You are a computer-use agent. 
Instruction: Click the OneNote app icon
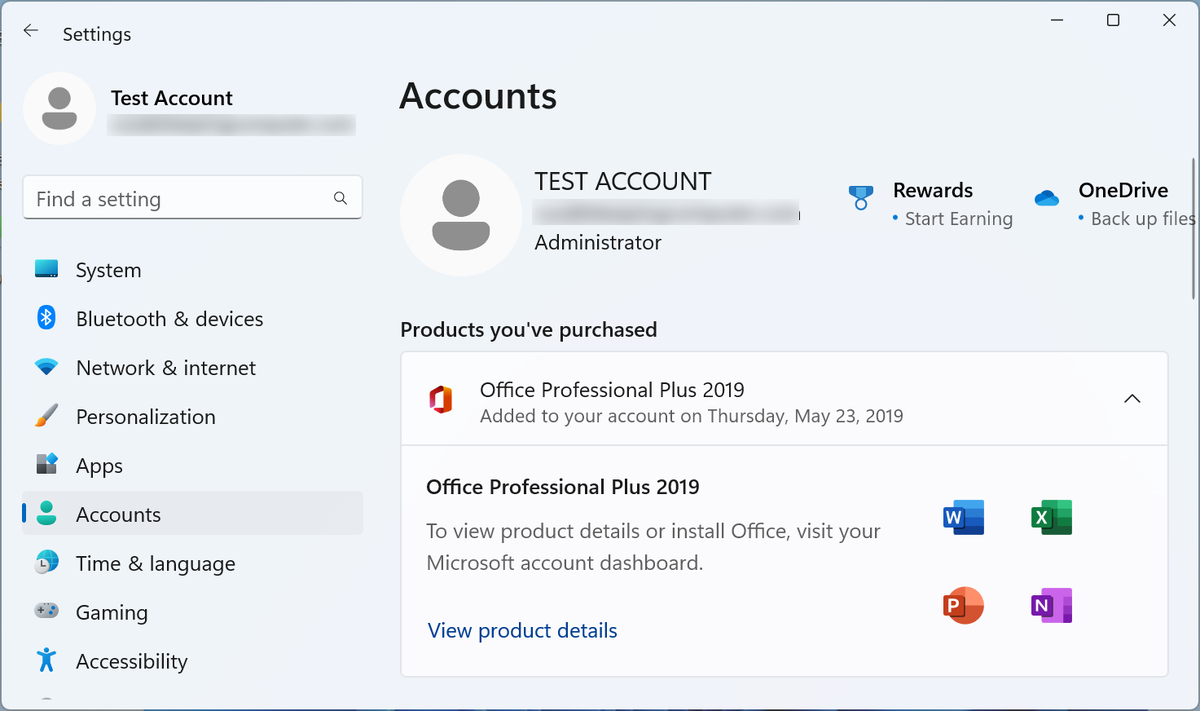[x=1051, y=606]
